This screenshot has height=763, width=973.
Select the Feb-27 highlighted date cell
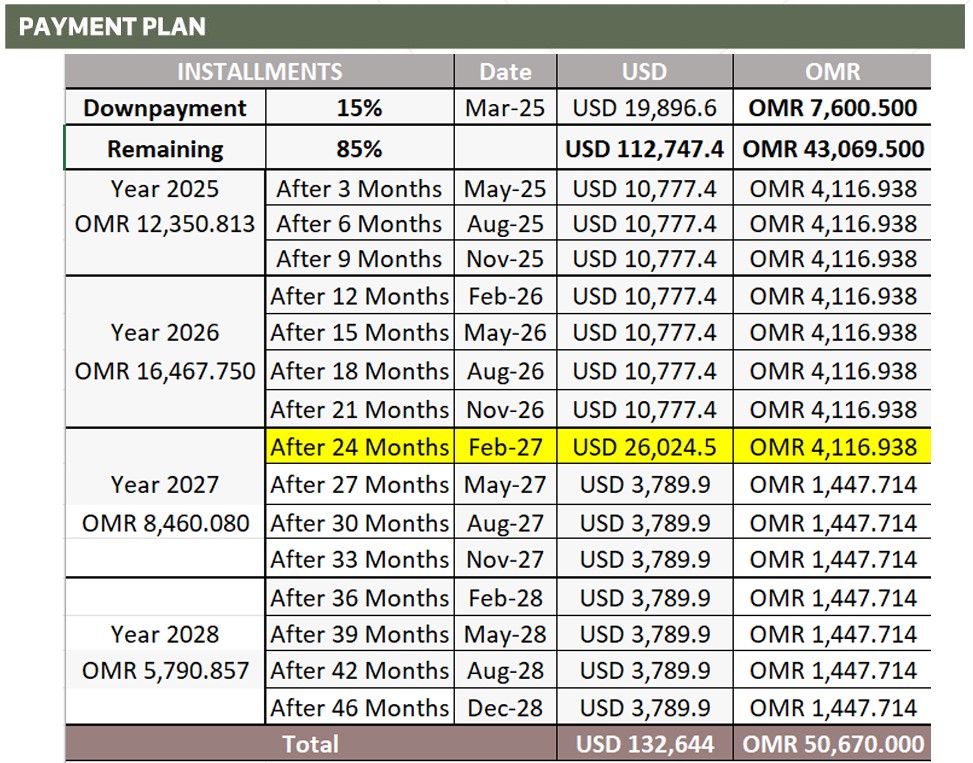[x=505, y=446]
